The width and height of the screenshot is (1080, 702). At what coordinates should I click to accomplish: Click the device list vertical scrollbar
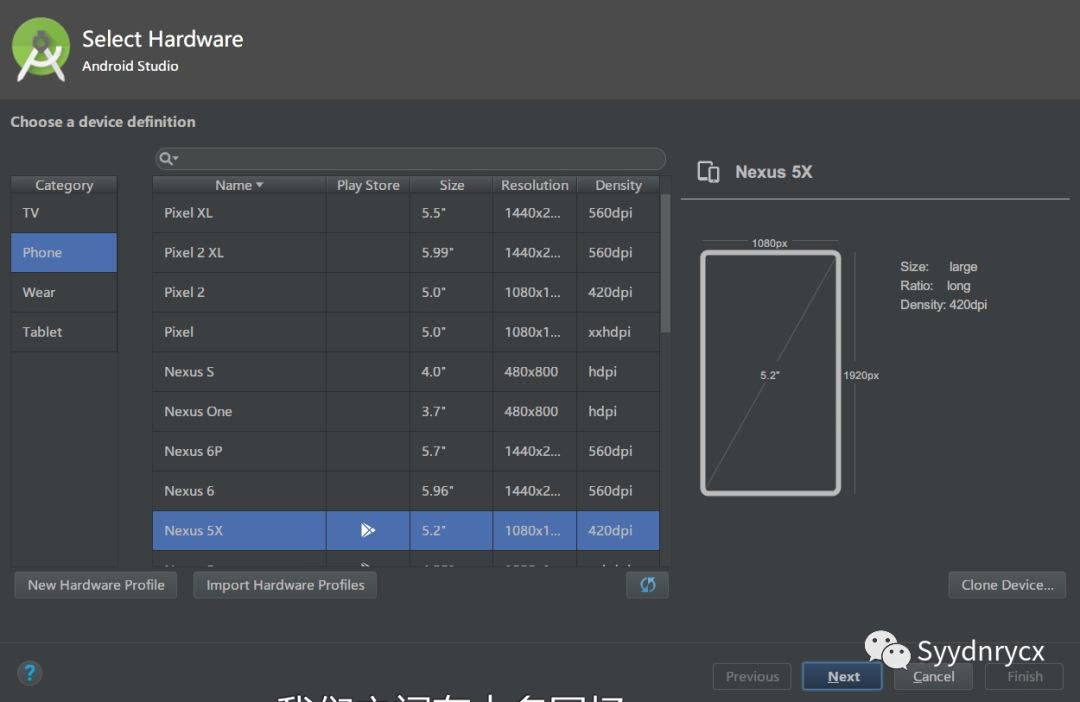point(665,265)
